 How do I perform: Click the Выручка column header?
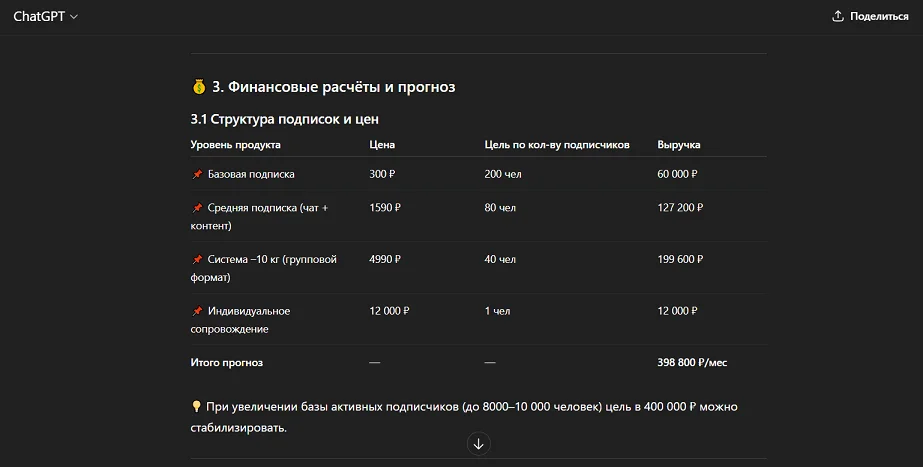point(678,145)
